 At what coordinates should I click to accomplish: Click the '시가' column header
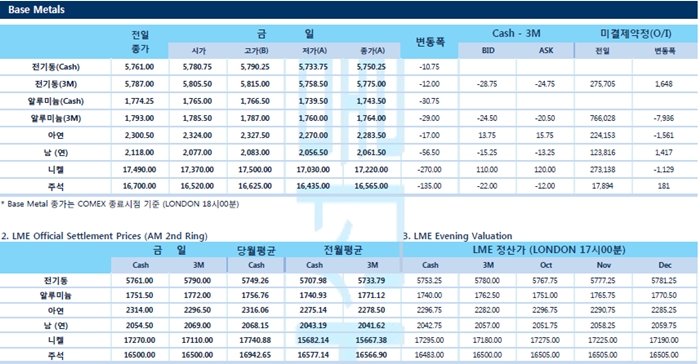click(x=199, y=51)
